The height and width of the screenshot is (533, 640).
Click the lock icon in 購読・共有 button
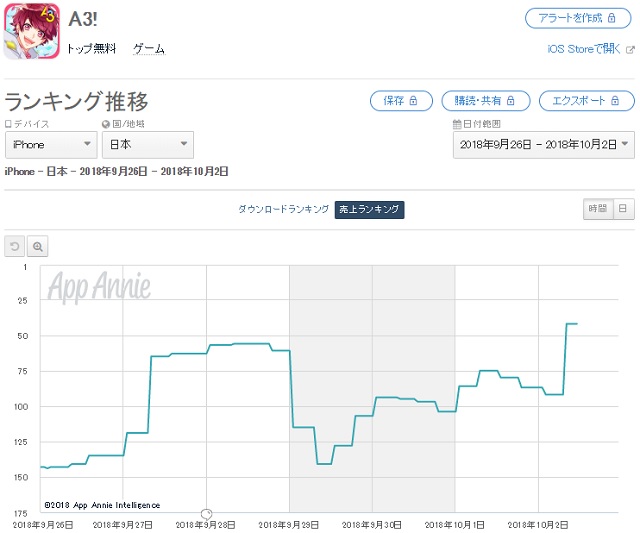(x=511, y=100)
